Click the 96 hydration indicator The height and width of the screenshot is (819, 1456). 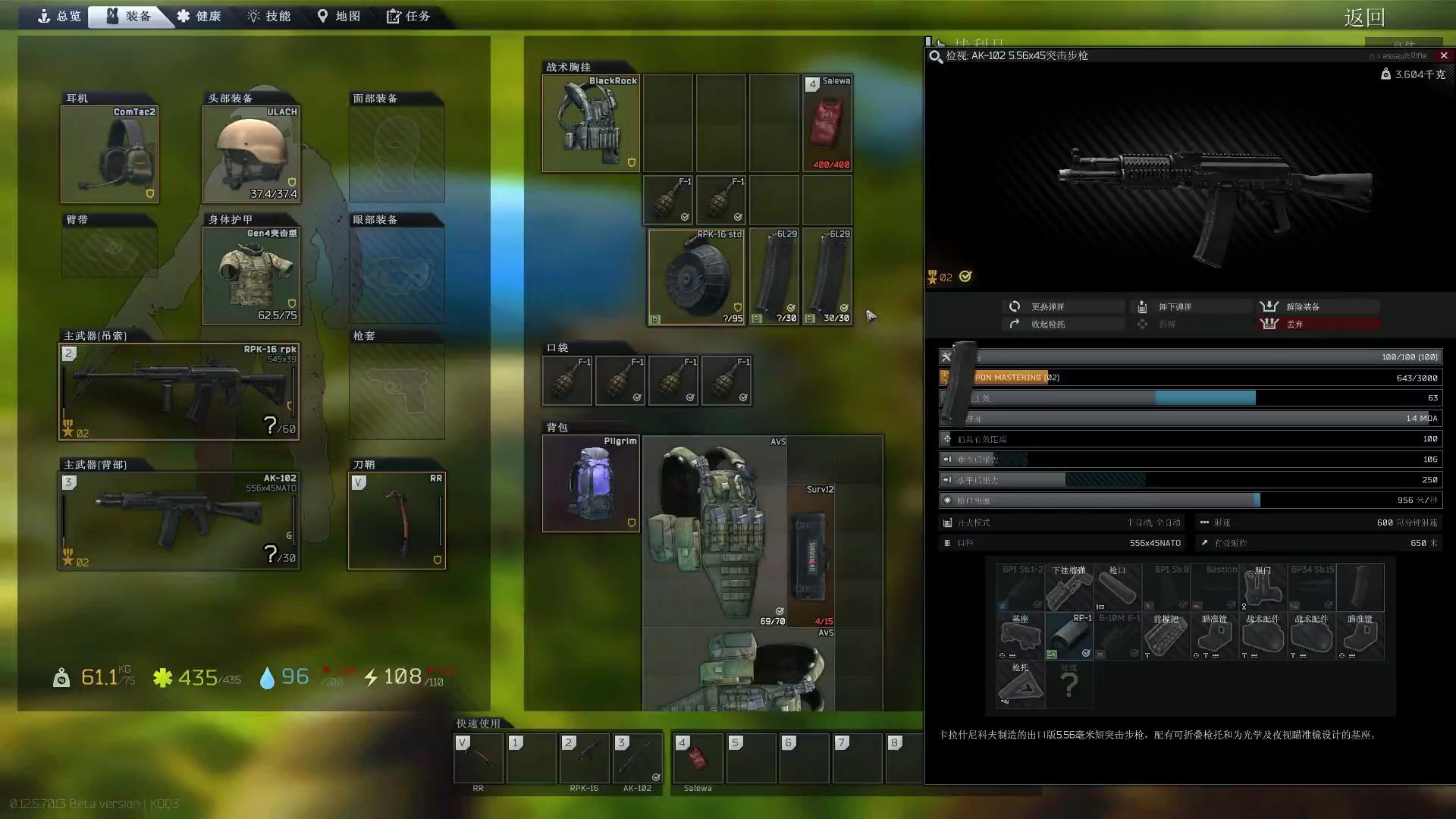pyautogui.click(x=284, y=676)
